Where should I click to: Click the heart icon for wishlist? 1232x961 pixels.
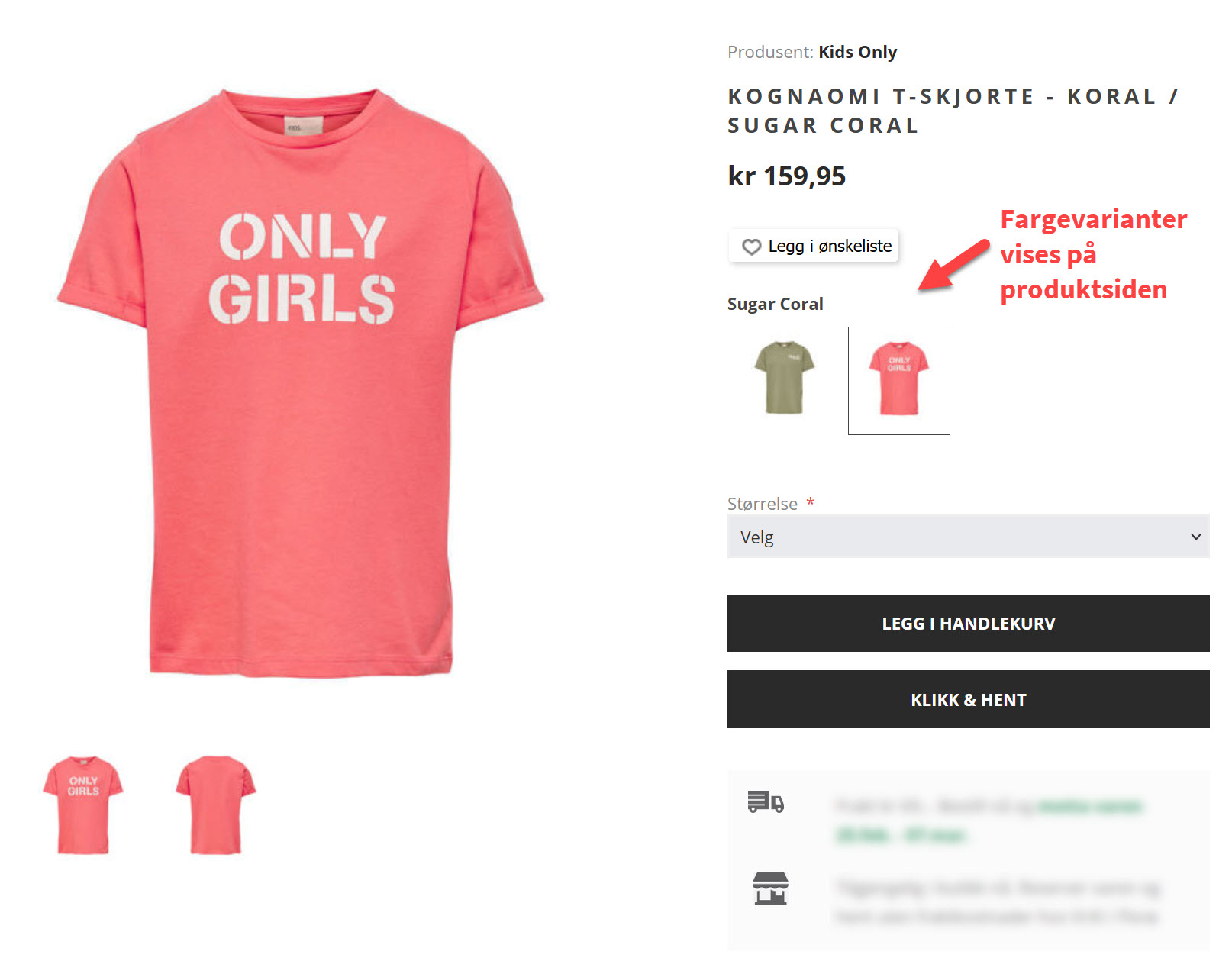click(751, 247)
